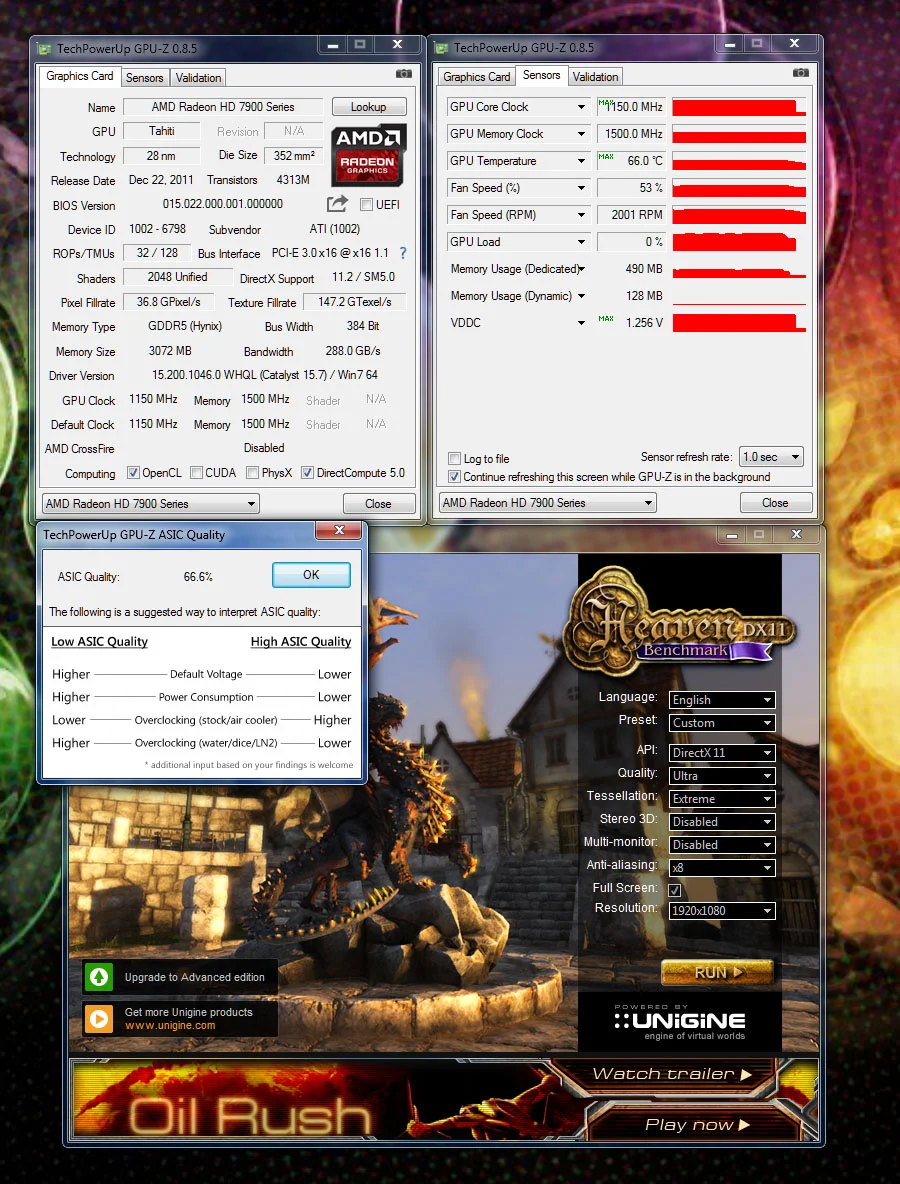Switch to Sensors tab in left GPU-Z window
This screenshot has height=1184, width=900.
coord(144,78)
